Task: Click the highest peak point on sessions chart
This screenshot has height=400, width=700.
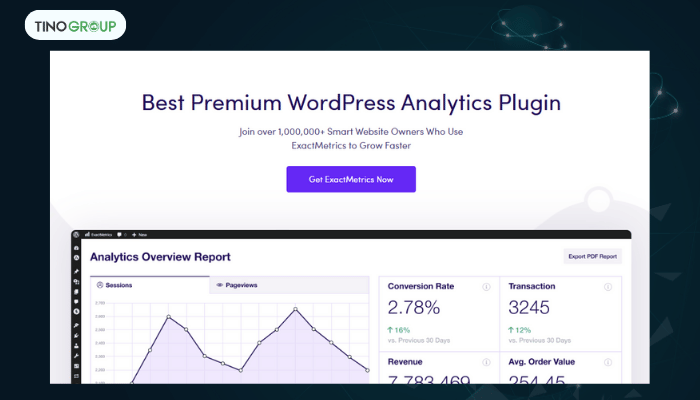Action: point(295,309)
